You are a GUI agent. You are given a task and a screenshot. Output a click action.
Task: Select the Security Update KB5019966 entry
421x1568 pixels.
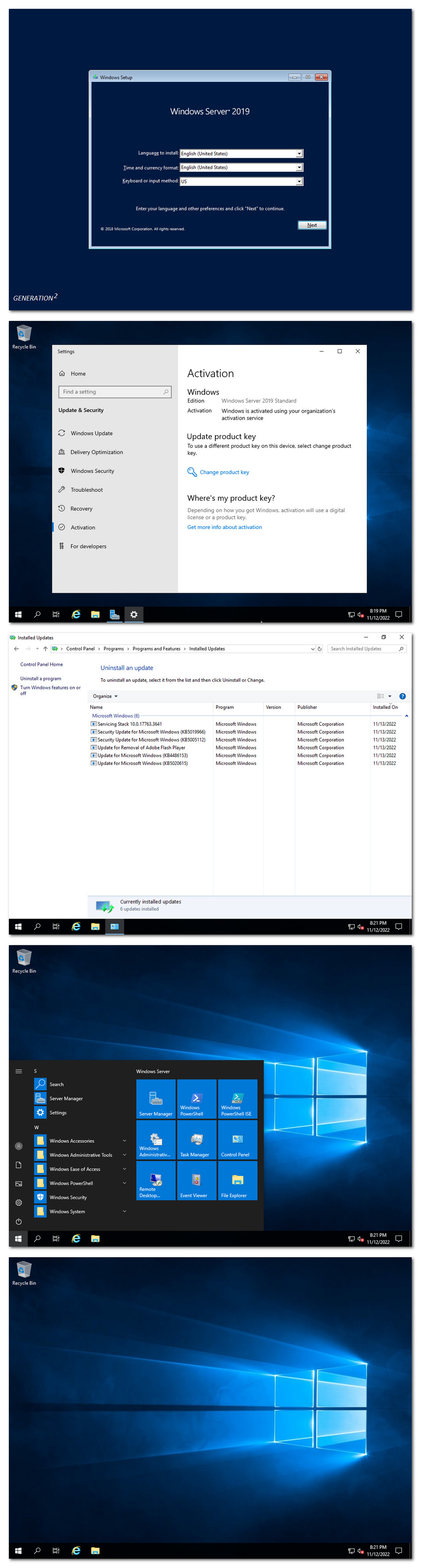[151, 732]
